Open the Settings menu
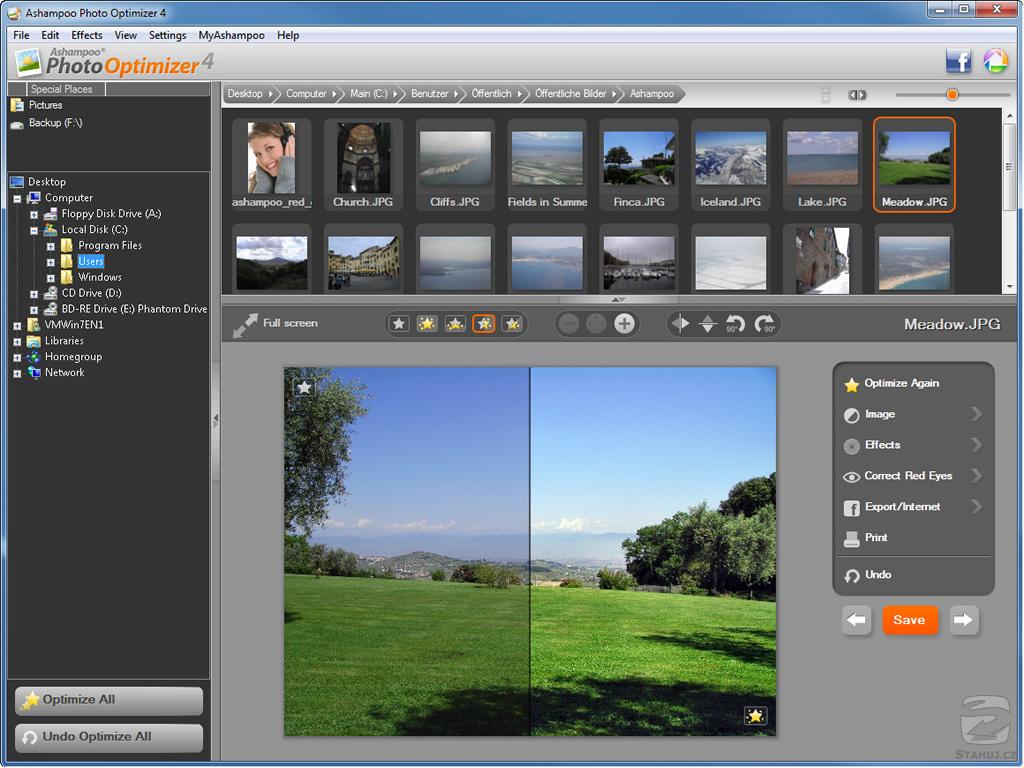This screenshot has width=1024, height=768. [x=167, y=35]
